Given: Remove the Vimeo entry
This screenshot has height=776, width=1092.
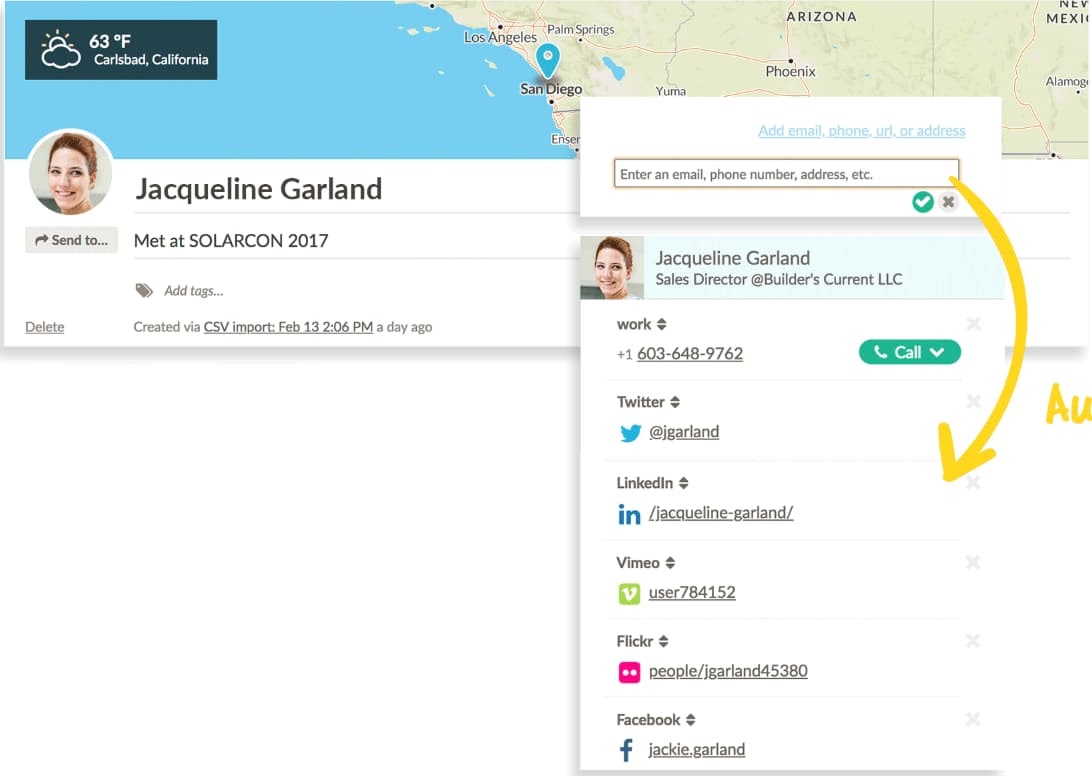Looking at the screenshot, I should click(974, 562).
